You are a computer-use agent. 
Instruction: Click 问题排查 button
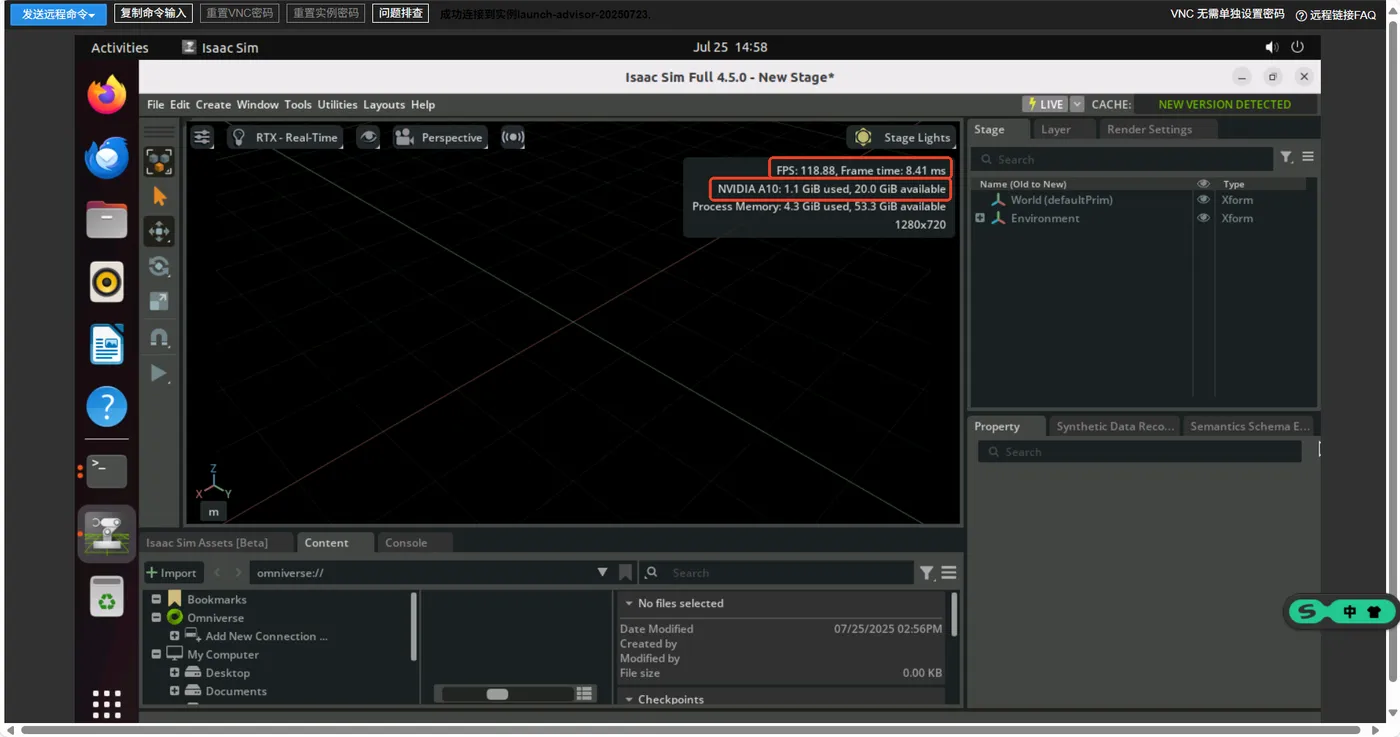pyautogui.click(x=401, y=13)
